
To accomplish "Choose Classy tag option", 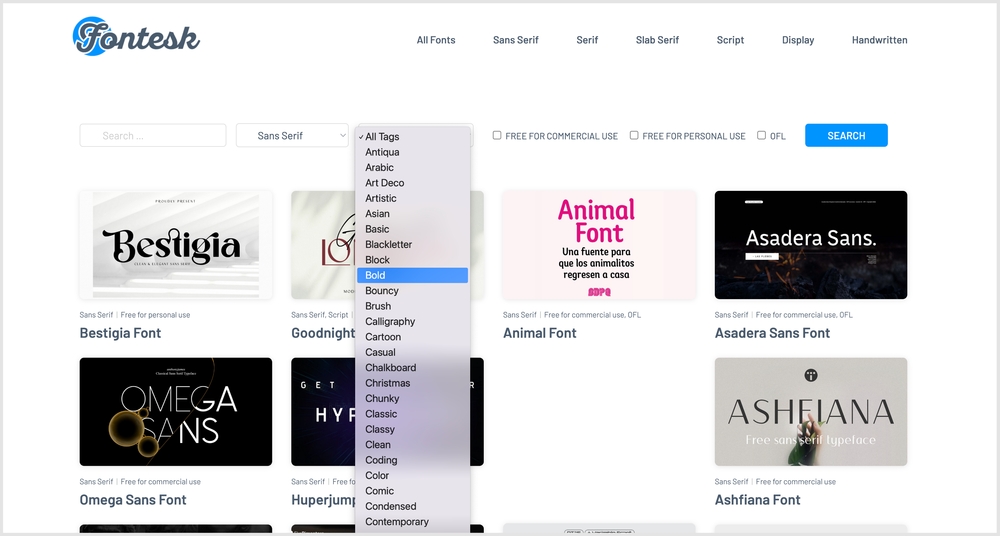I will 413,429.
